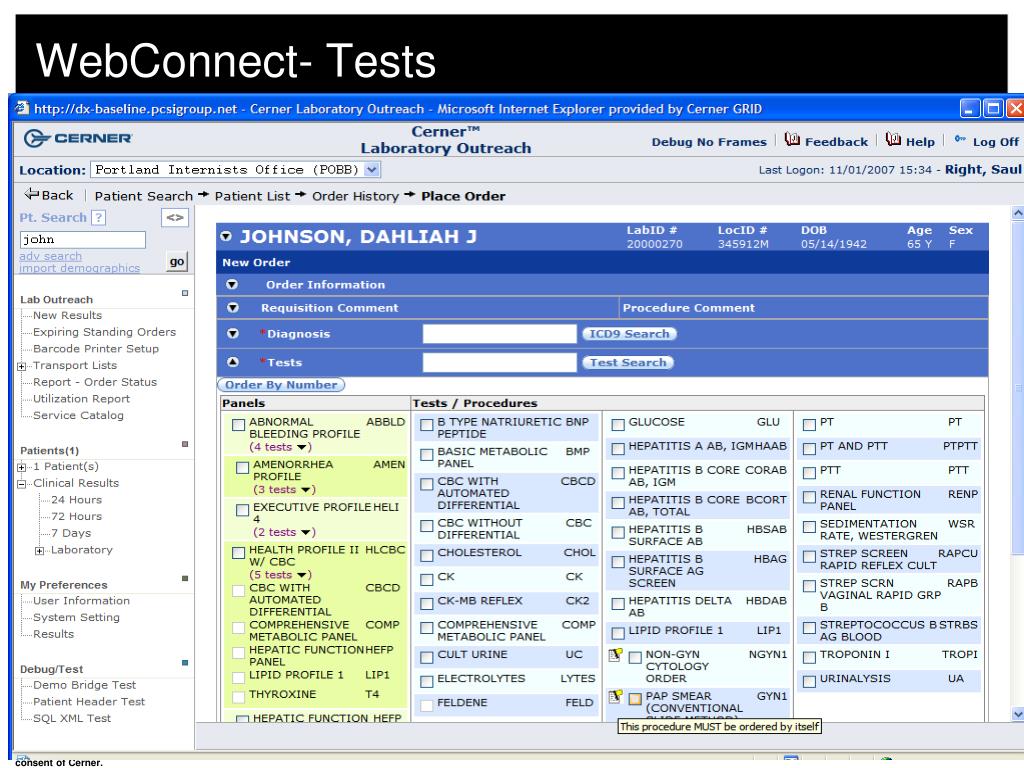Click the Internet Explorer page icon in title bar
Image resolution: width=1024 pixels, height=768 pixels.
point(23,108)
